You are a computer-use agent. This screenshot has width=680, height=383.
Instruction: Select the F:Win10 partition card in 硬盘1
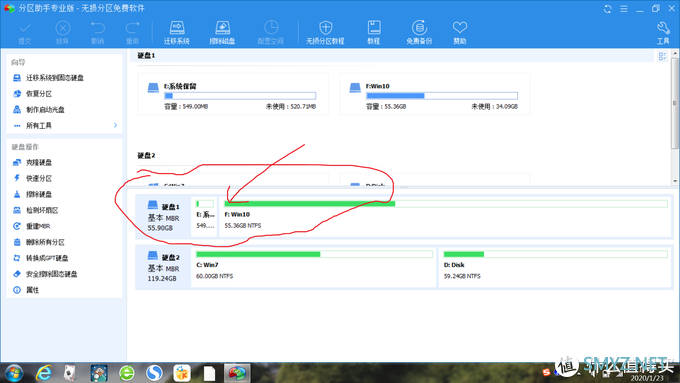pyautogui.click(x=435, y=94)
